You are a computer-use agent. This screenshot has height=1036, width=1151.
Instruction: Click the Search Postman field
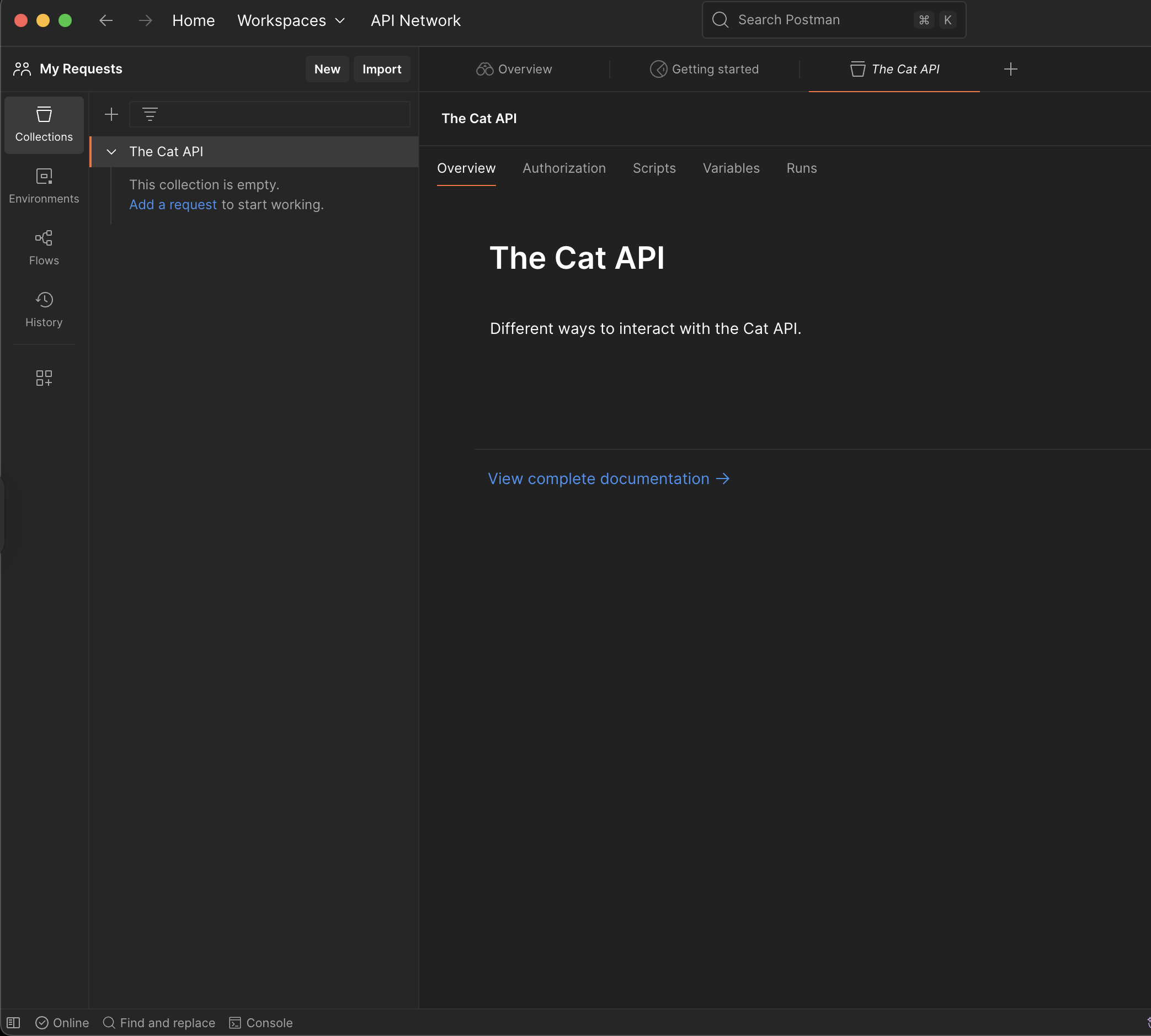click(x=819, y=20)
